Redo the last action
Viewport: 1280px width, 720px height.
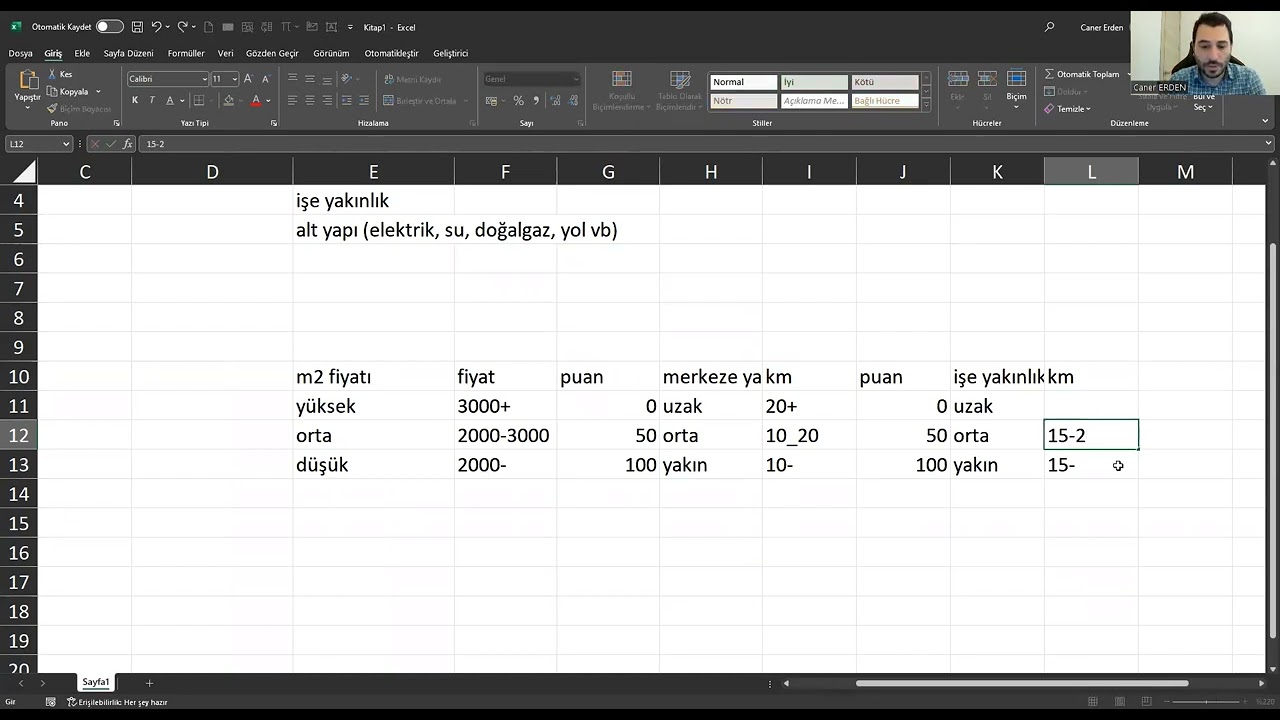click(182, 27)
